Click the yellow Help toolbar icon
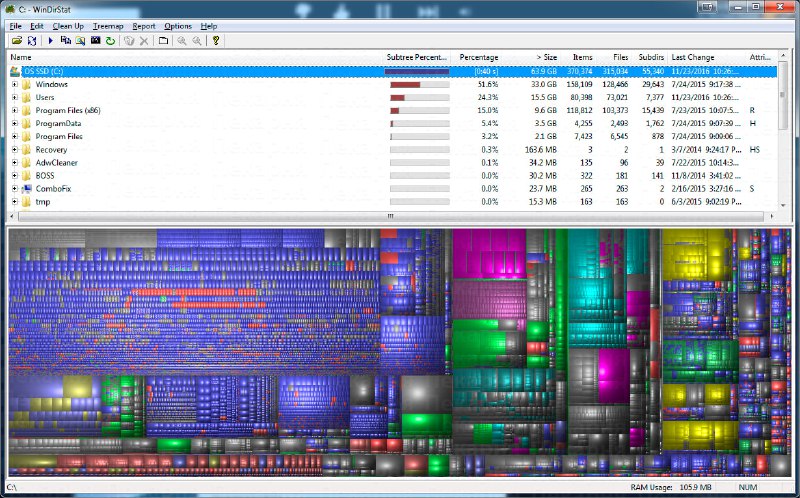The image size is (800, 498). tap(216, 40)
